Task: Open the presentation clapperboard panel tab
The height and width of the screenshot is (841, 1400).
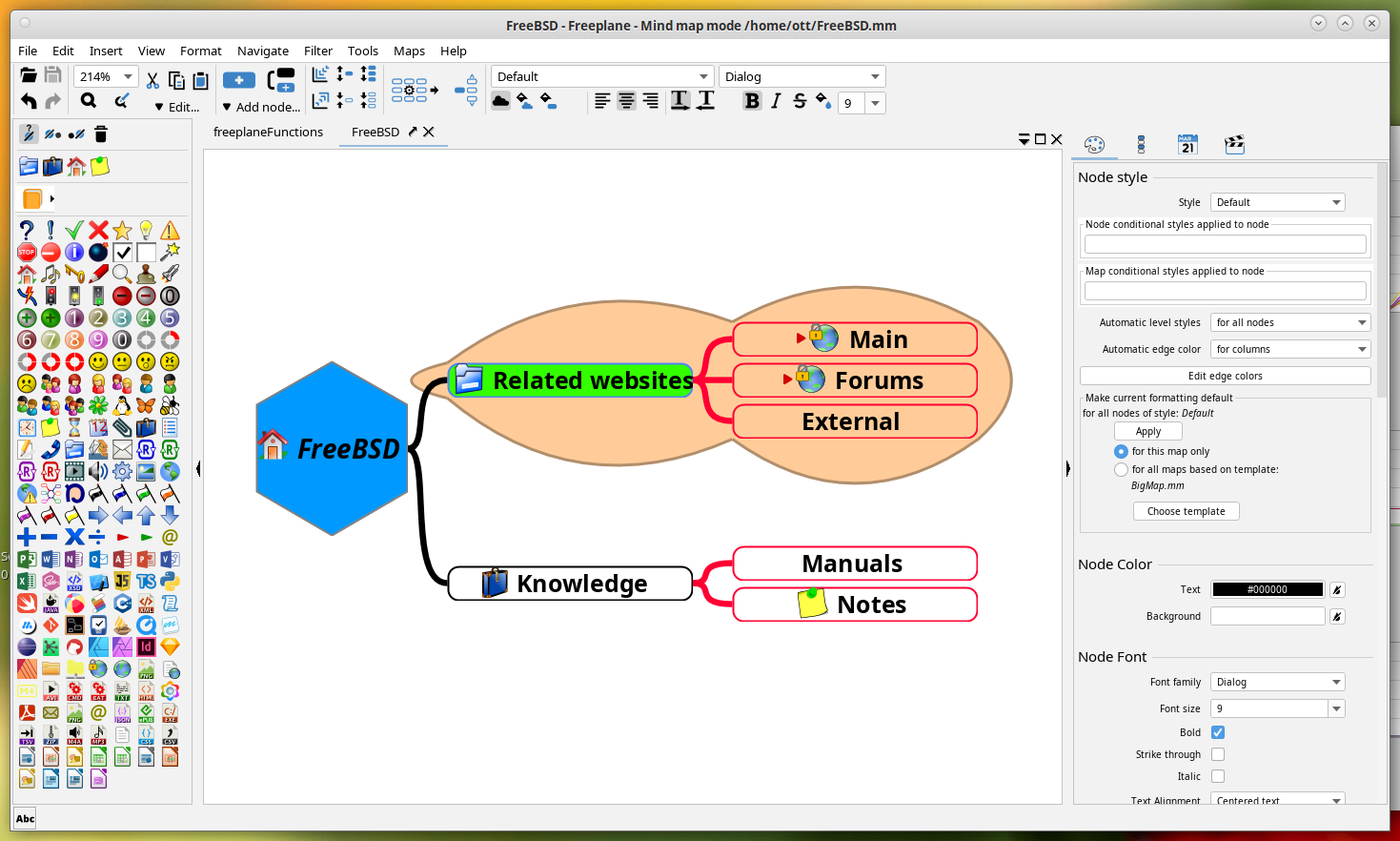Action: click(1234, 144)
